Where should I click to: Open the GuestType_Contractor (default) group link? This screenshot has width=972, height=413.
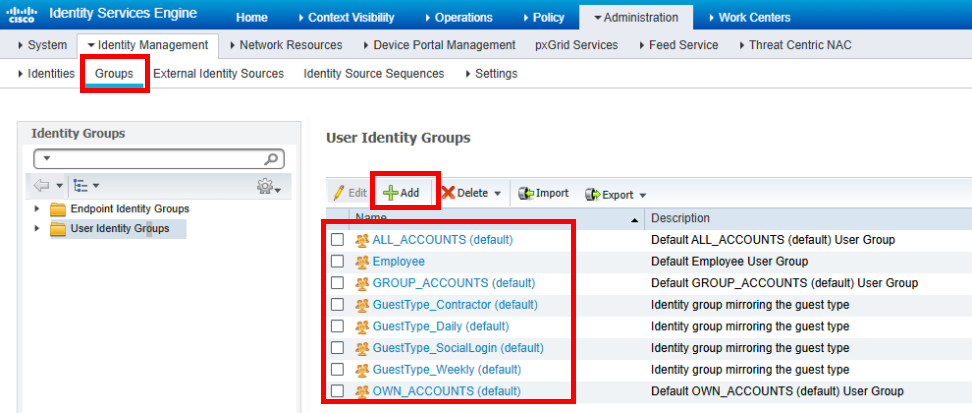pyautogui.click(x=454, y=305)
